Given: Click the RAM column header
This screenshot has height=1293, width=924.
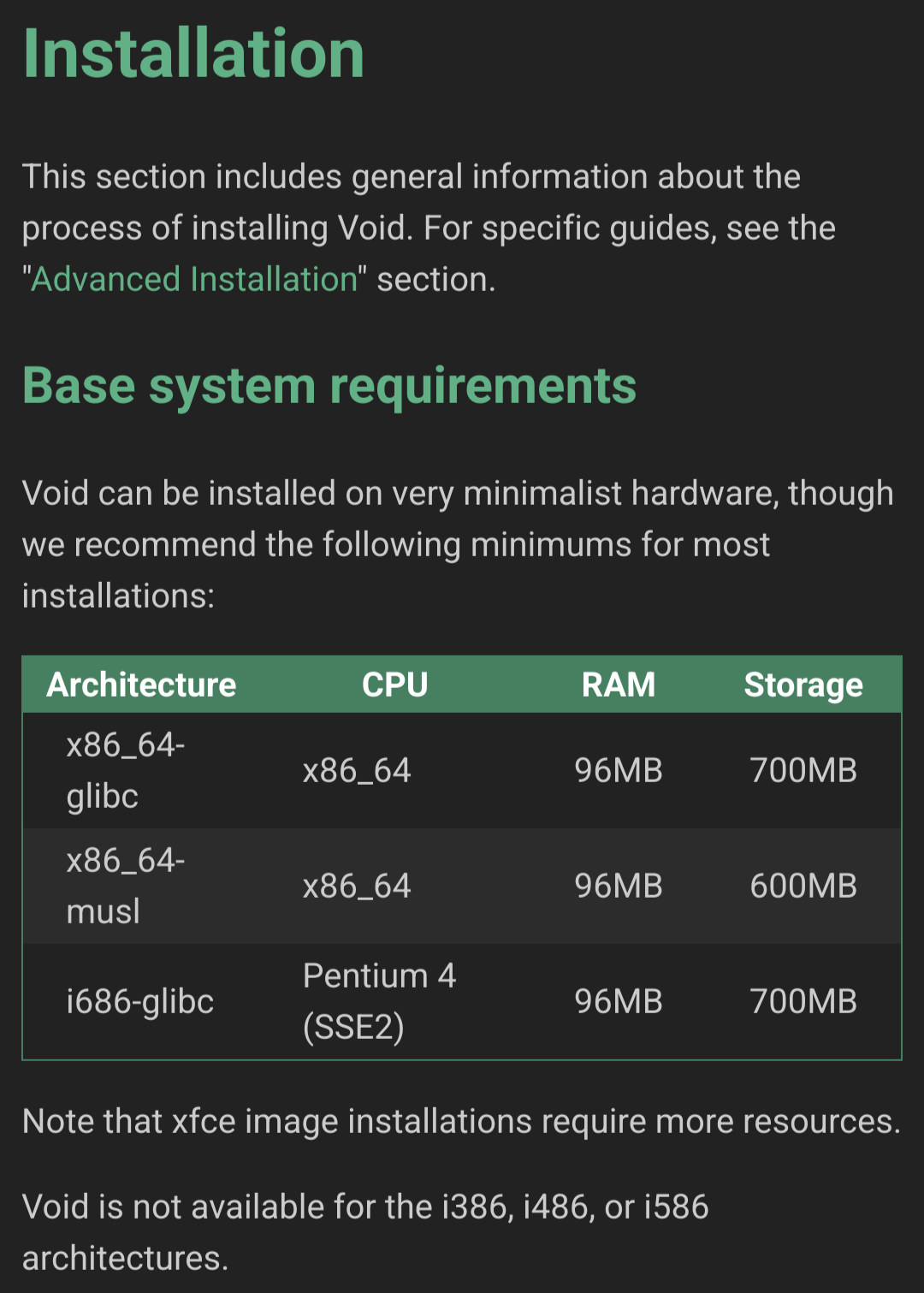Looking at the screenshot, I should click(x=618, y=685).
